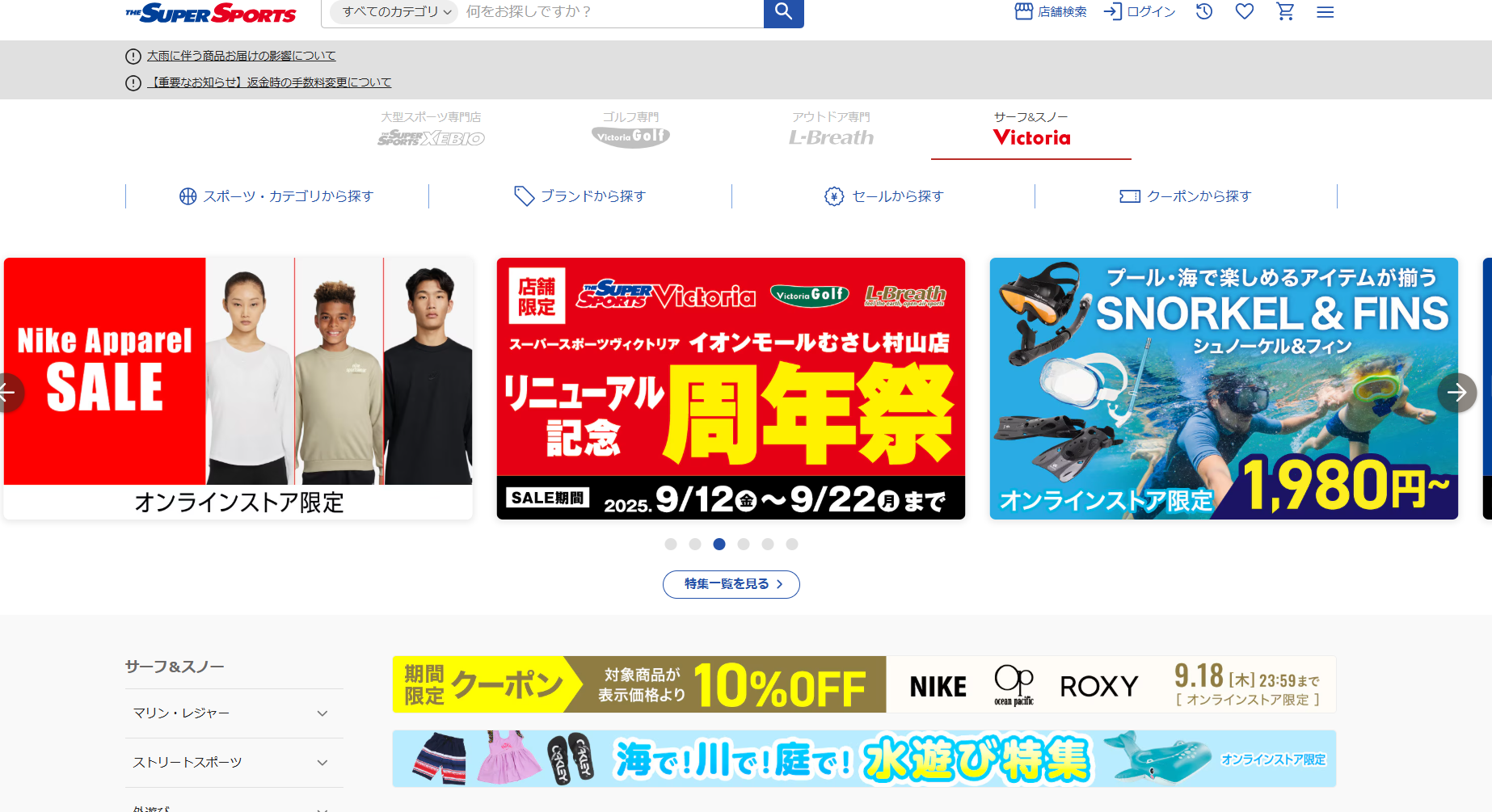Open the リニューアル記念 周年祭 banner
The image size is (1492, 812).
(731, 389)
